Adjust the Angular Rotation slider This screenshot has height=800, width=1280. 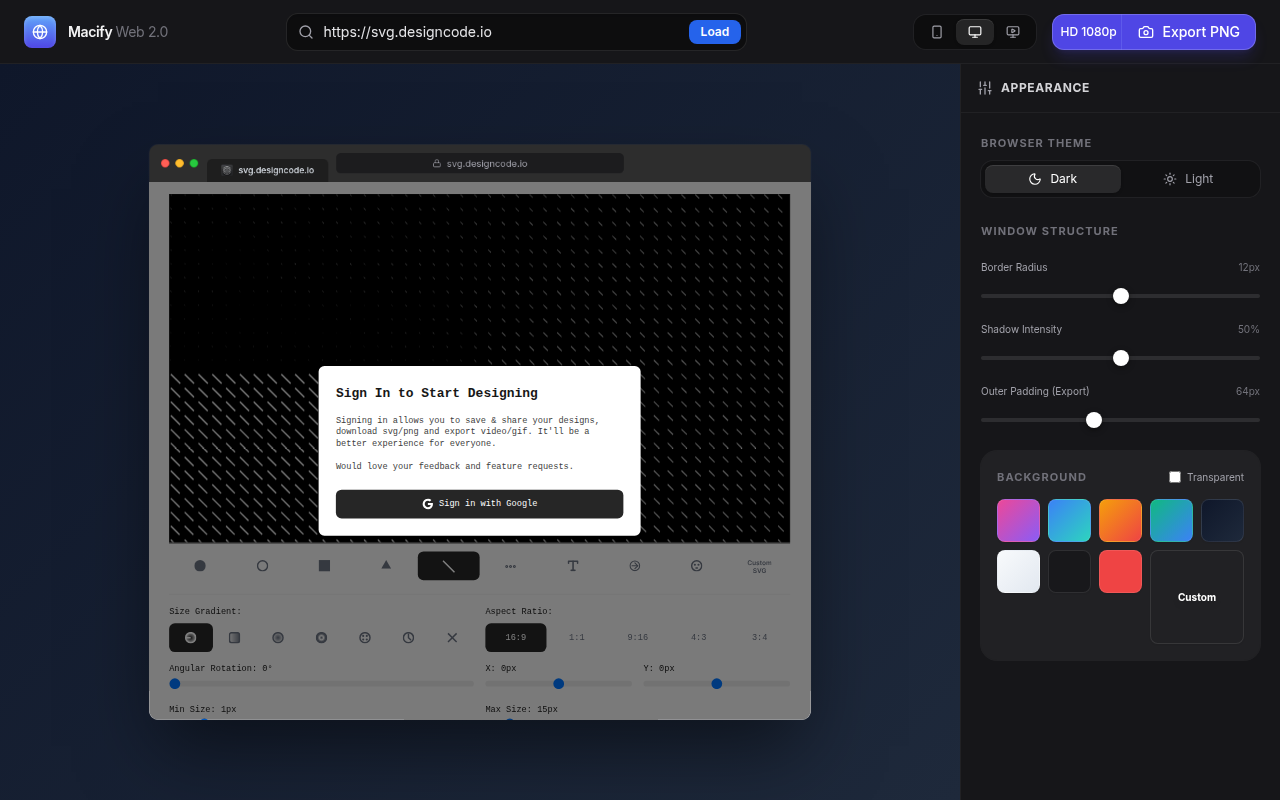pyautogui.click(x=321, y=684)
